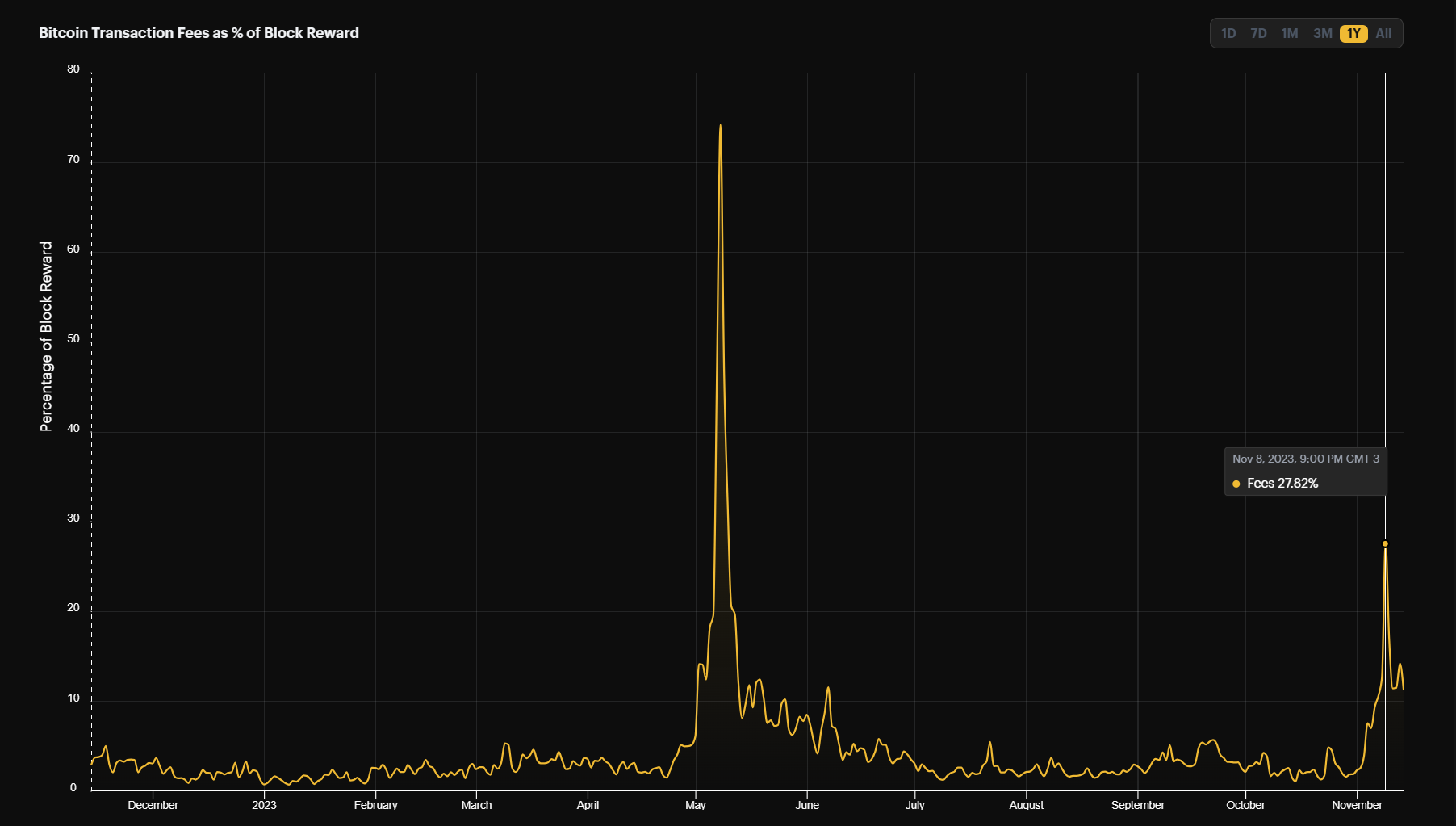Show All time range data
The image size is (1456, 826).
(x=1383, y=33)
